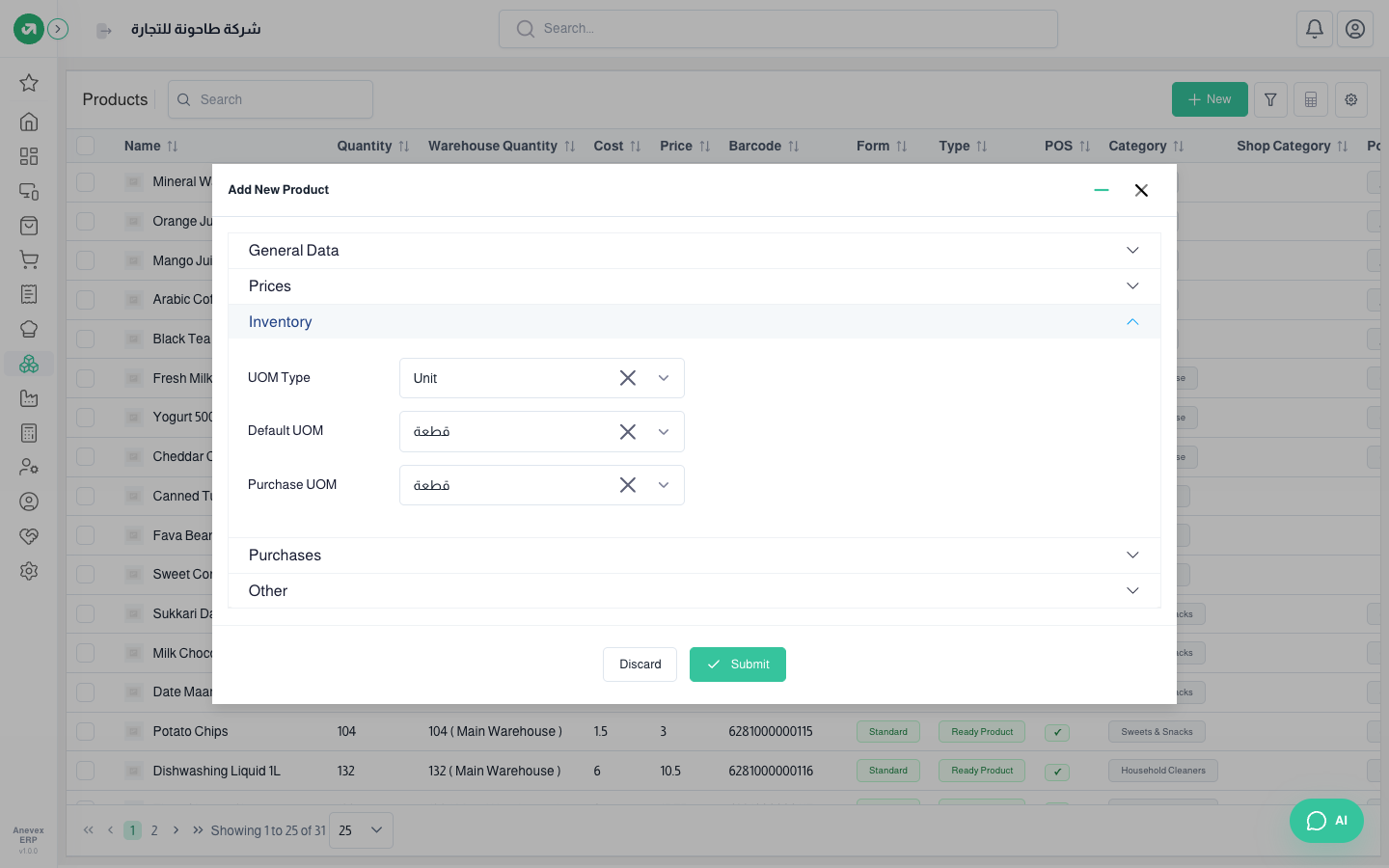Select the highlighted cubes inventory icon in sidebar

[x=29, y=364]
